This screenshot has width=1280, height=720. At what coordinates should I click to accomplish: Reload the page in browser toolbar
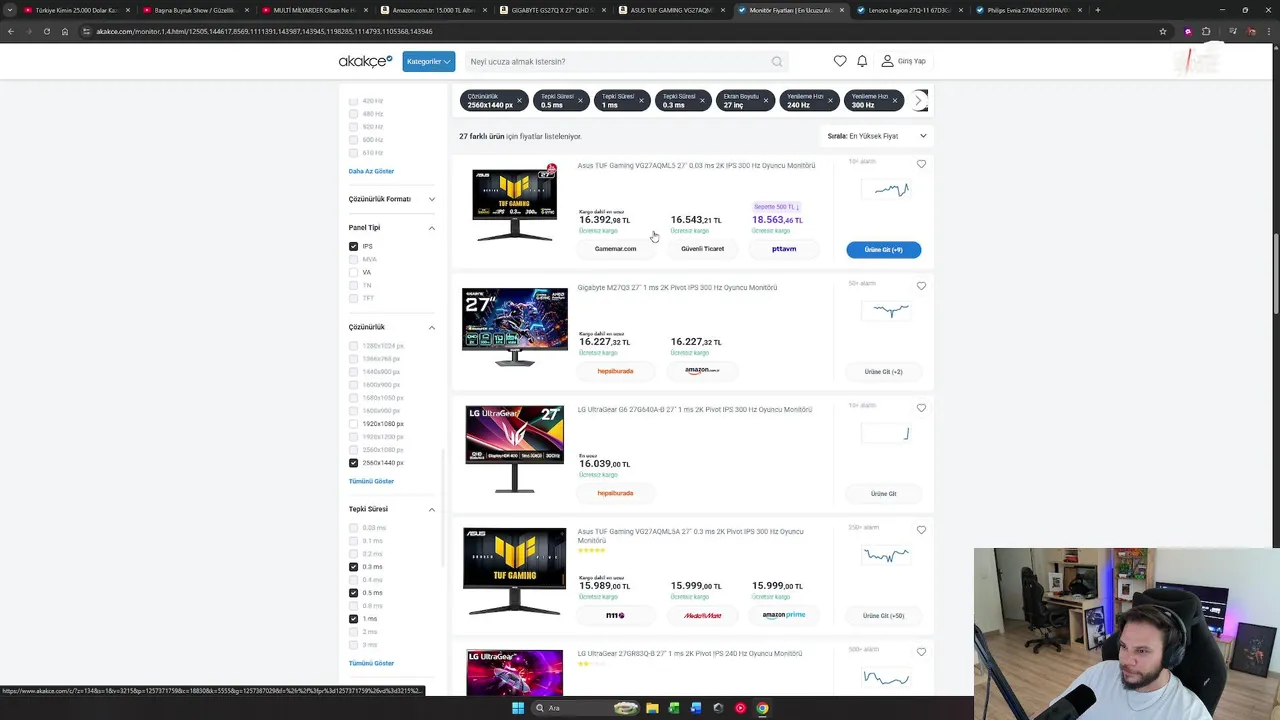coord(46,31)
